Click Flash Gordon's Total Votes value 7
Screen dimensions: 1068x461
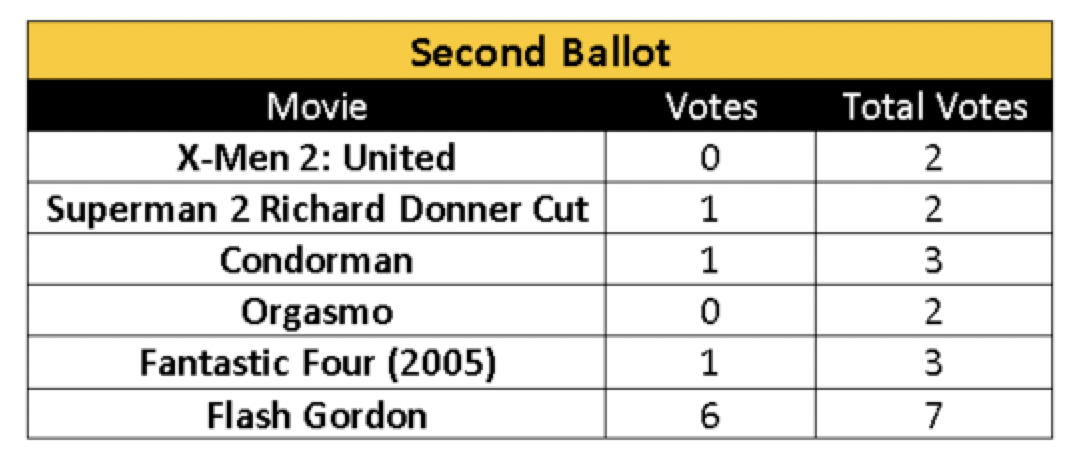point(934,414)
